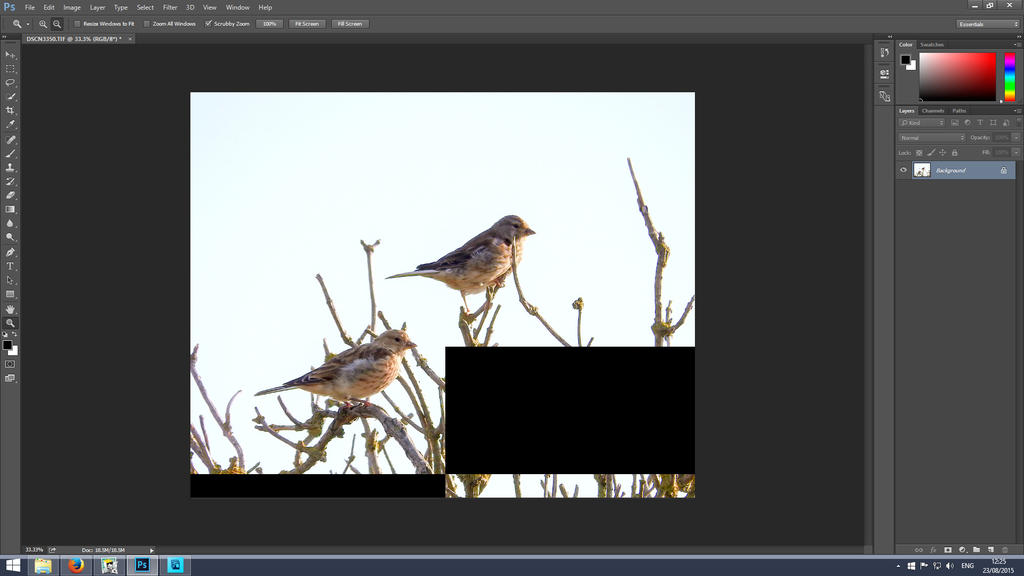Open History panel icon in dock
The height and width of the screenshot is (576, 1024).
pyautogui.click(x=884, y=52)
